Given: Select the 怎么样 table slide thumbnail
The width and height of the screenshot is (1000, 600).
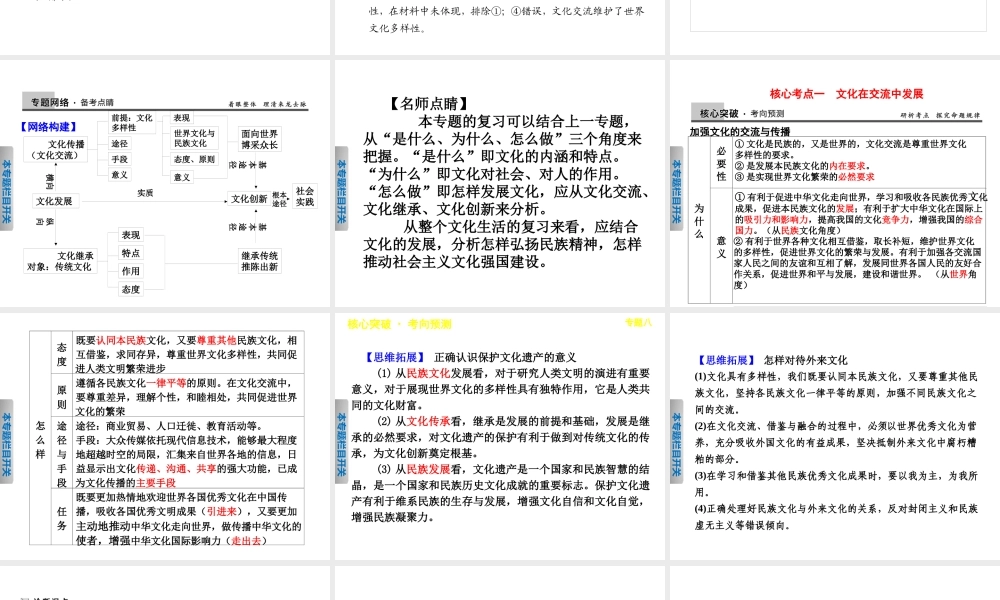Looking at the screenshot, I should [165, 436].
